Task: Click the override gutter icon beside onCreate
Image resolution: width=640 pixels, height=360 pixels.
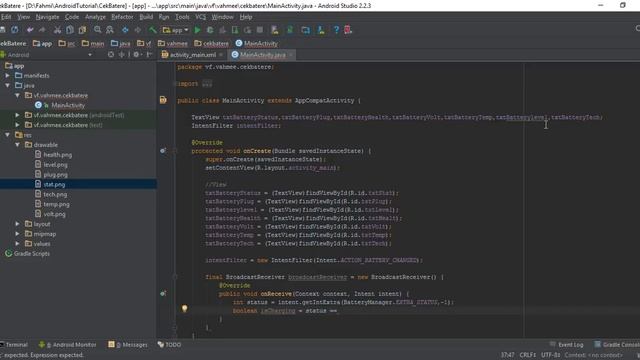Action: tap(163, 151)
